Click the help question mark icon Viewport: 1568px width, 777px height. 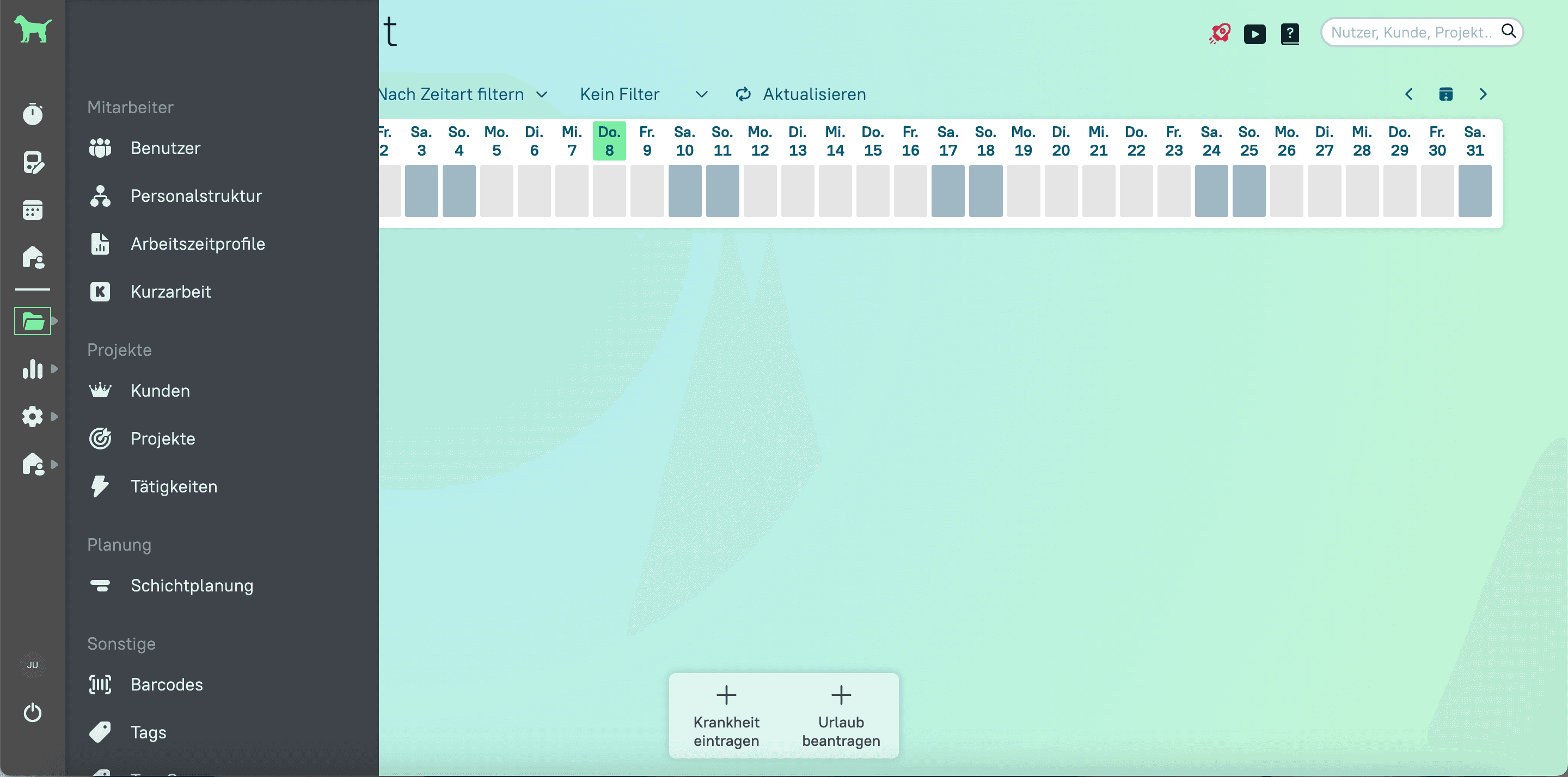(x=1289, y=34)
